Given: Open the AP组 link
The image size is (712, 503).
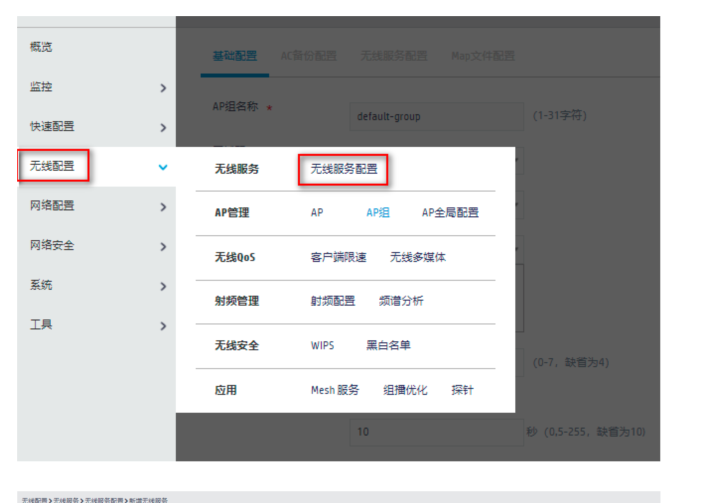Looking at the screenshot, I should point(378,212).
